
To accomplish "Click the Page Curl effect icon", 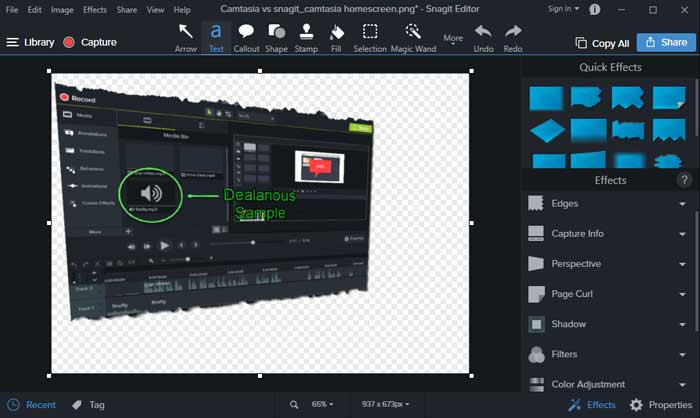I will pos(536,294).
